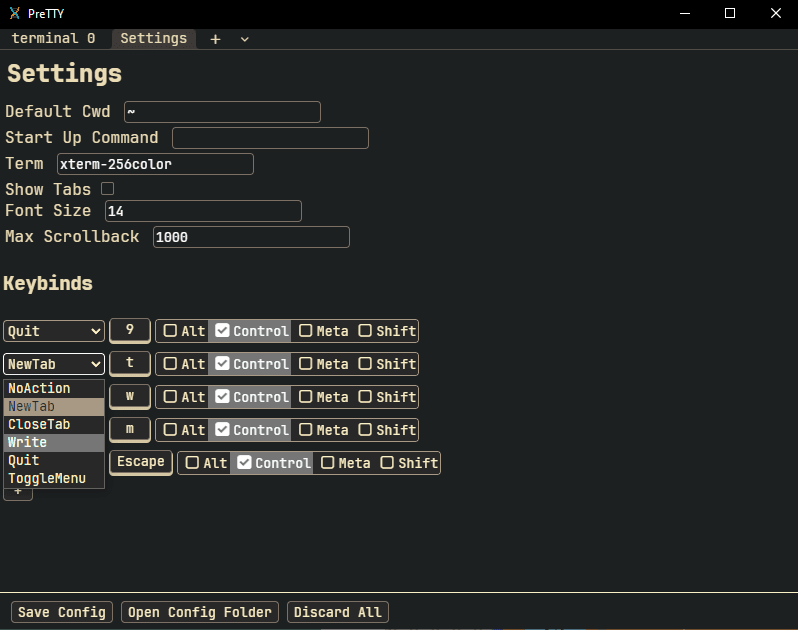Screen dimensions: 798x630
Task: Click the plus icon to open new tab
Action: (x=215, y=39)
